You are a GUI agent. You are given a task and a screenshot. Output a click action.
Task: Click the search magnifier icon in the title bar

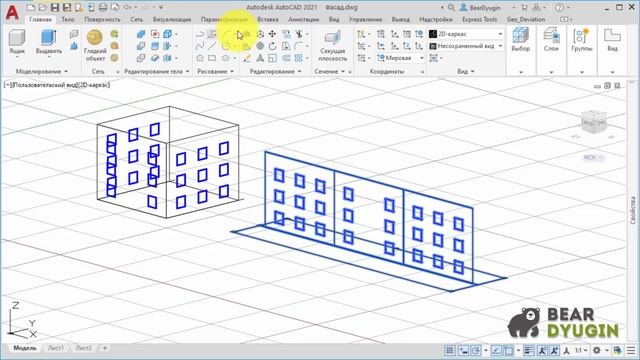click(451, 7)
